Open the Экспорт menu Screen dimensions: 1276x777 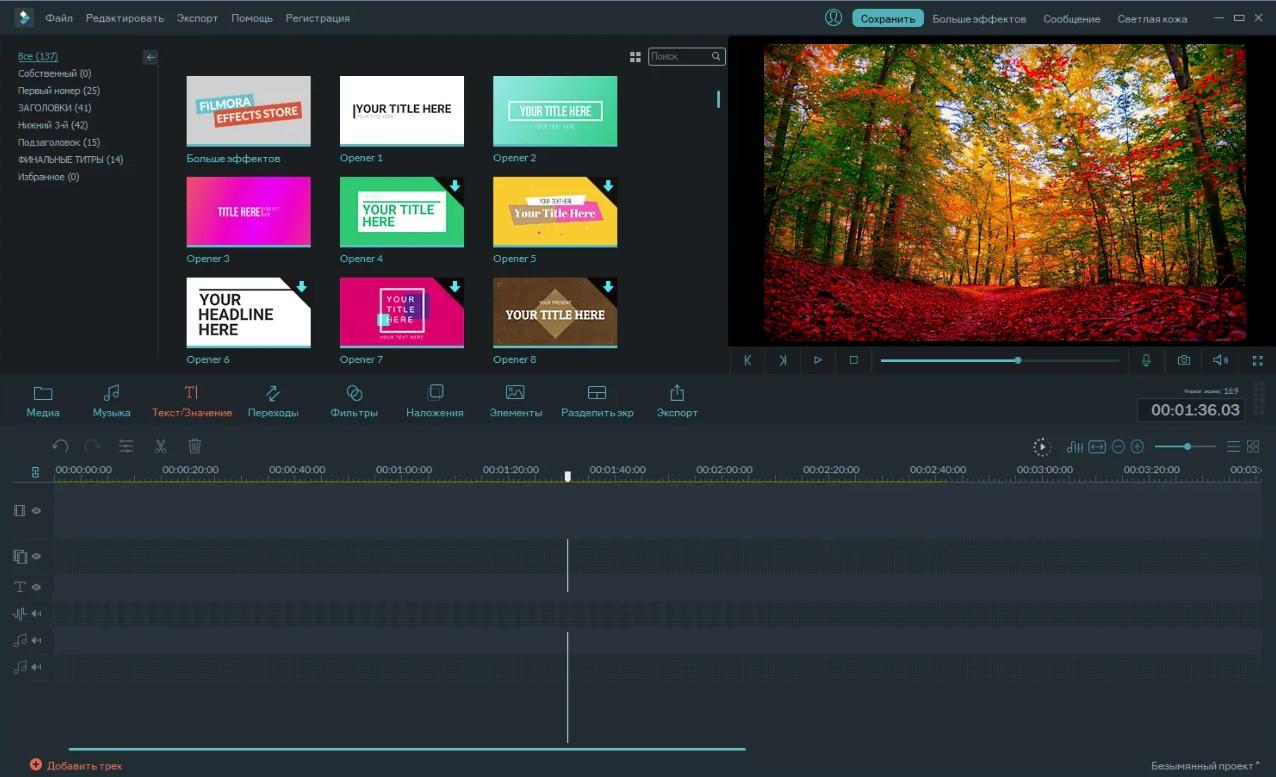pyautogui.click(x=197, y=18)
